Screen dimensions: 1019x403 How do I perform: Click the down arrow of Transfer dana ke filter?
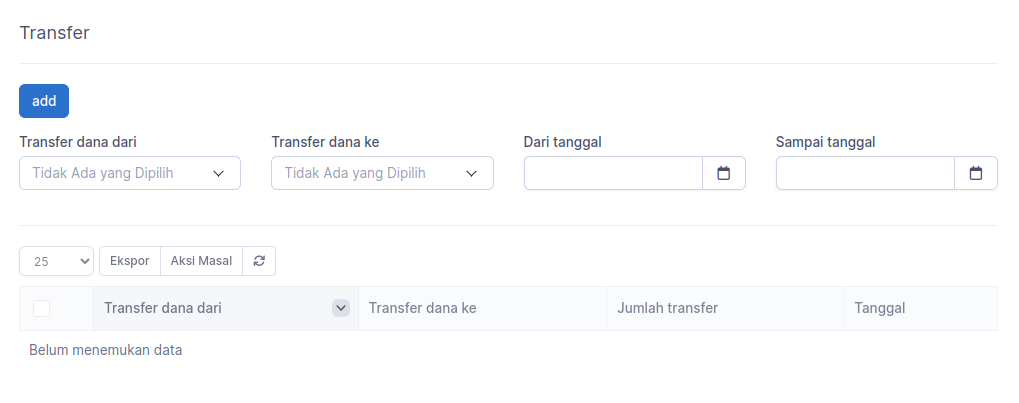point(472,174)
